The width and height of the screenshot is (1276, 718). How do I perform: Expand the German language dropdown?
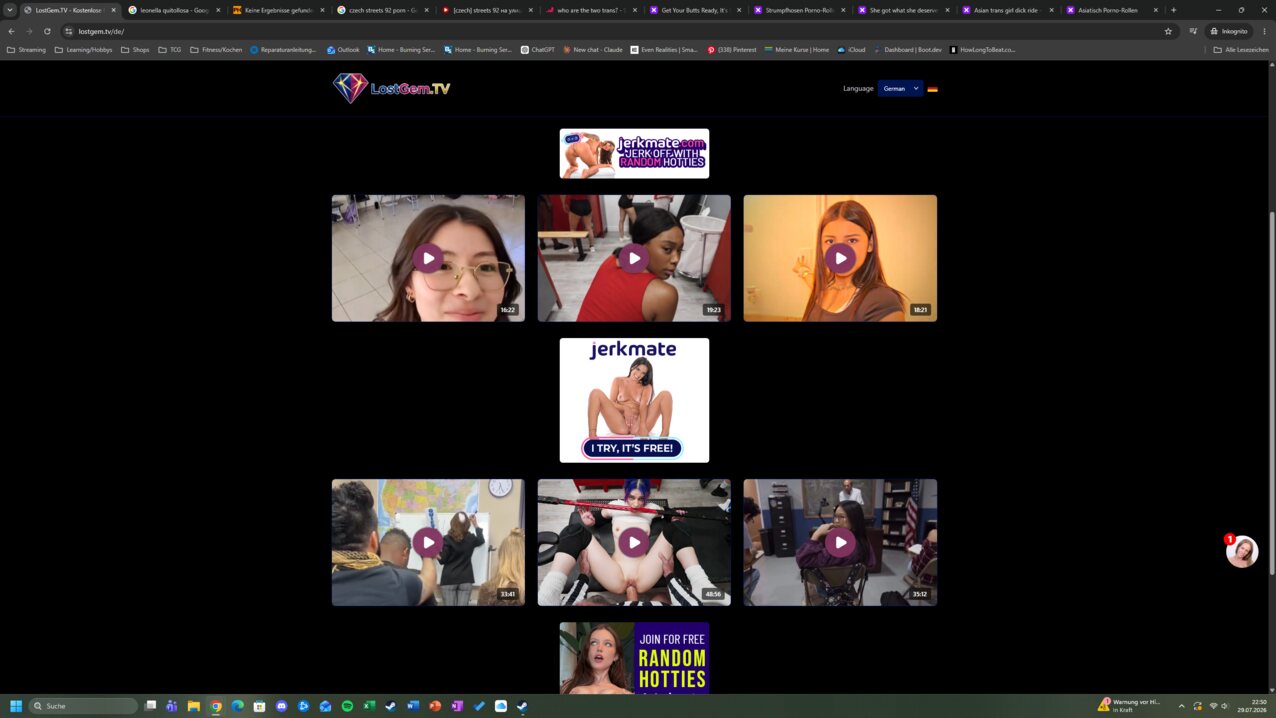(900, 88)
